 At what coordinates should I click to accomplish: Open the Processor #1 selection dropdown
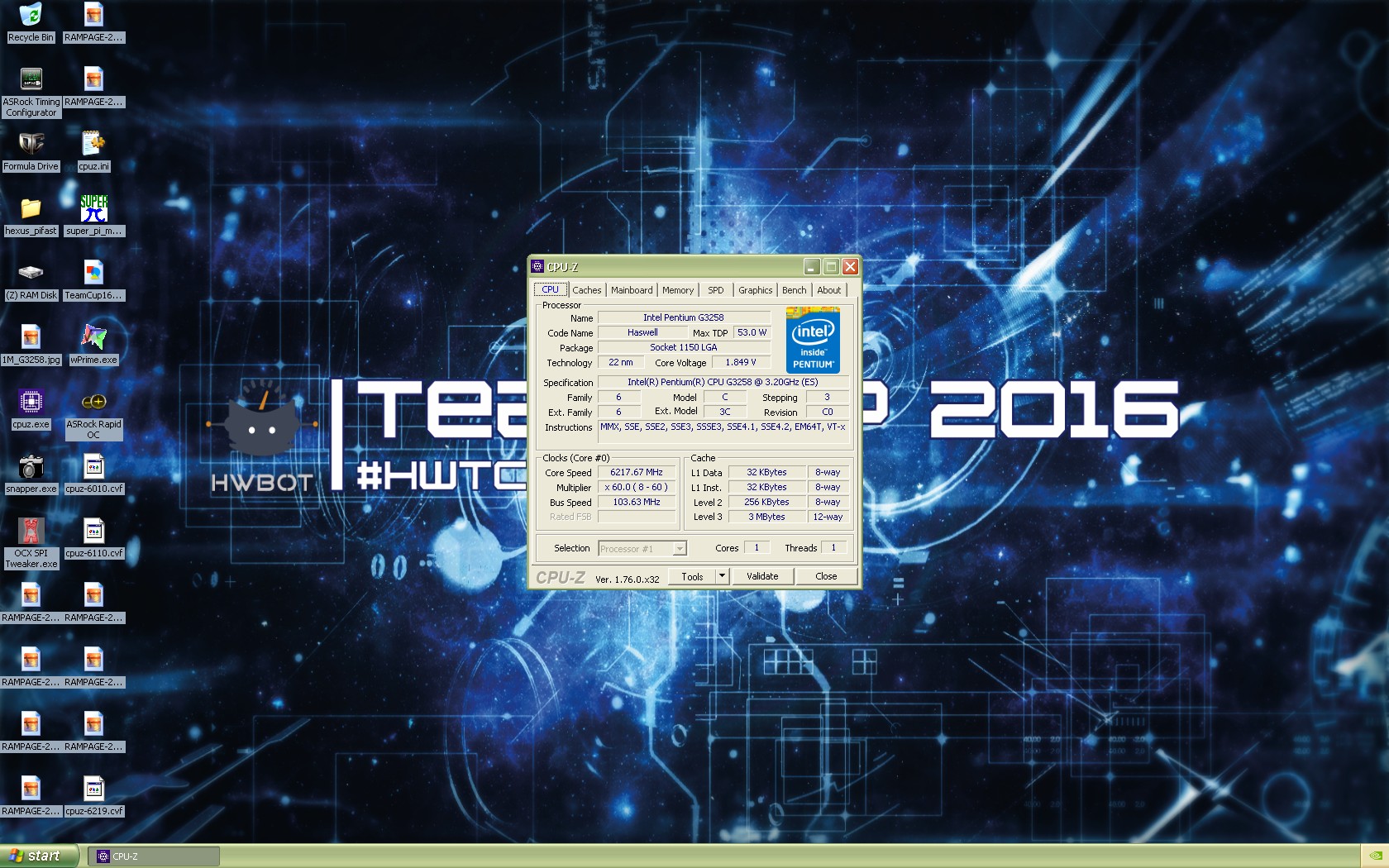[642, 548]
